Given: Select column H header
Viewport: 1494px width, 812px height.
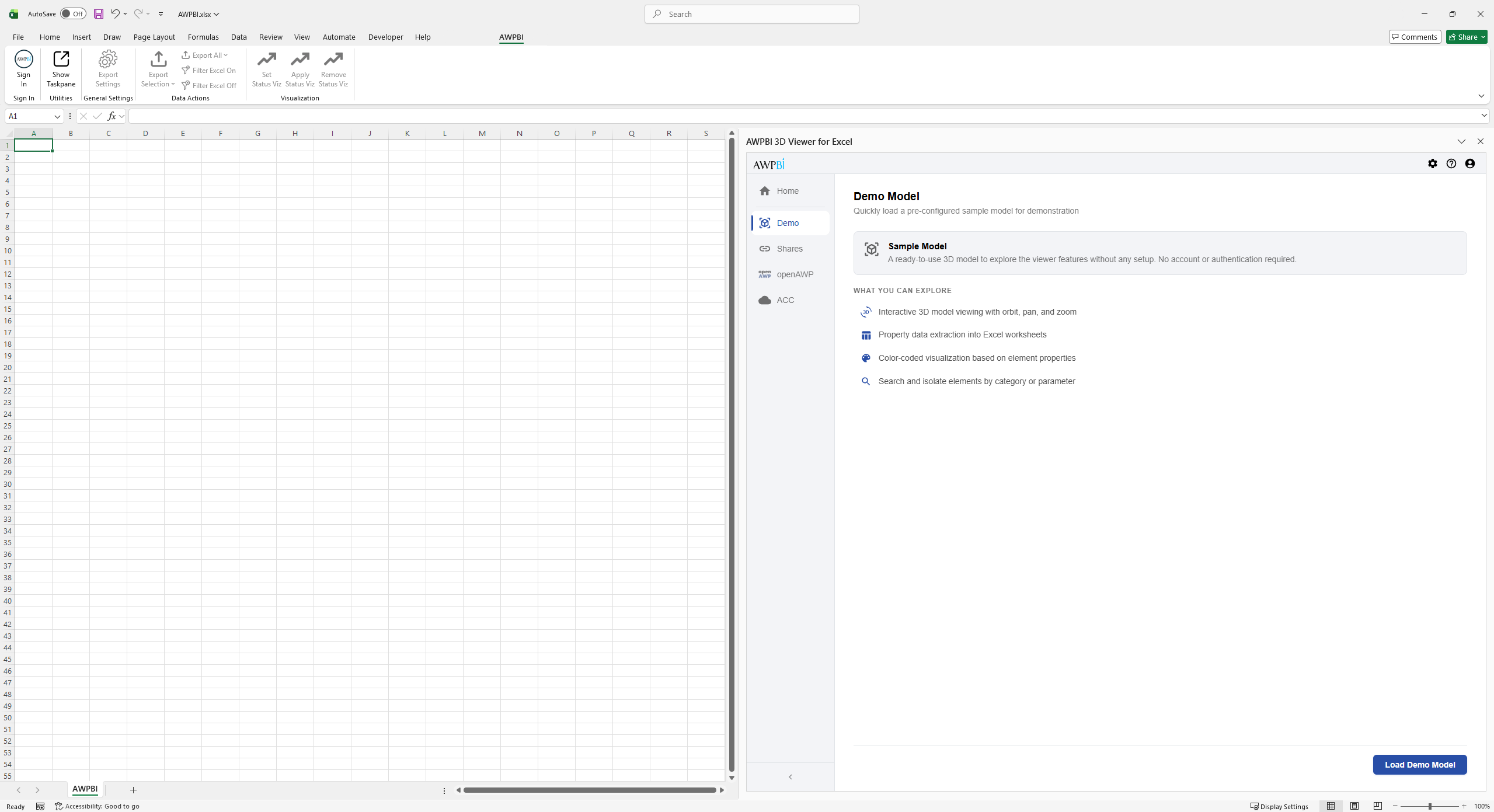Looking at the screenshot, I should click(295, 133).
